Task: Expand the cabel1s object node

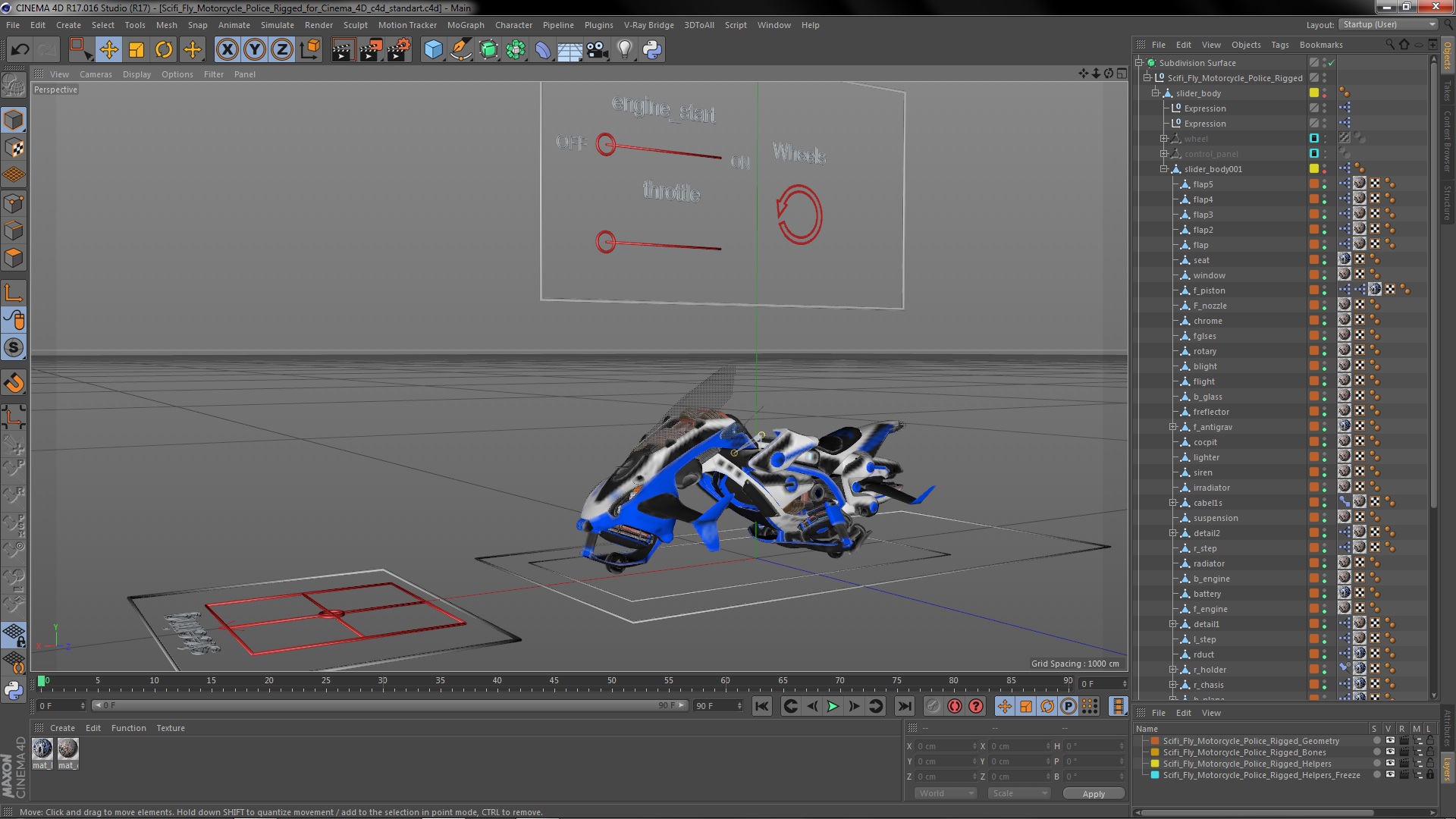Action: (1172, 503)
